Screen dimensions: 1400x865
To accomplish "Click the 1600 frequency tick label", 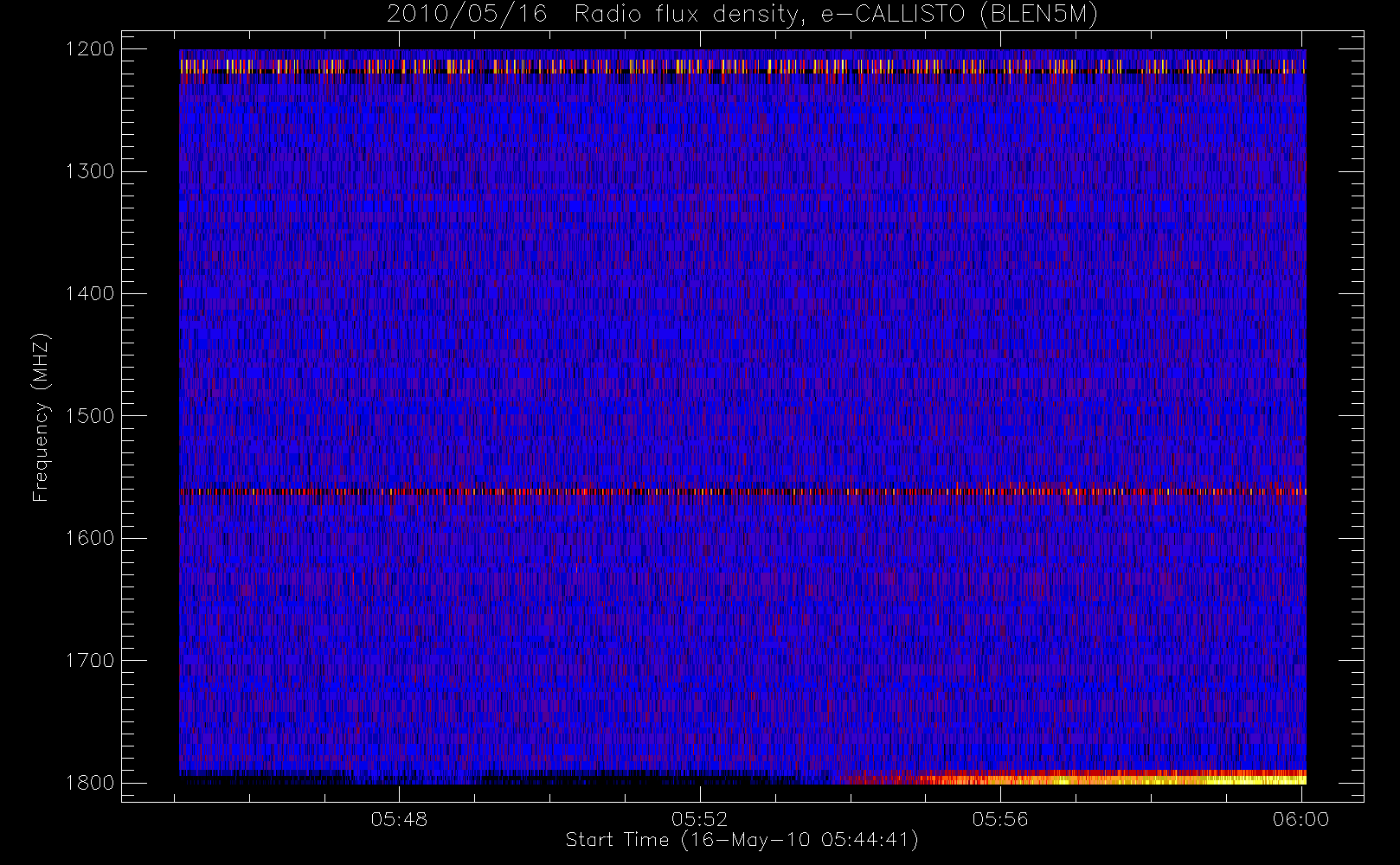I will 91,538.
